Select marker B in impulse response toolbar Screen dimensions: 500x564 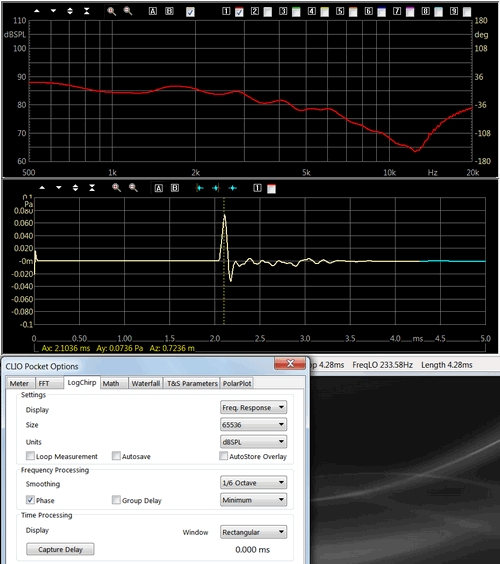175,188
